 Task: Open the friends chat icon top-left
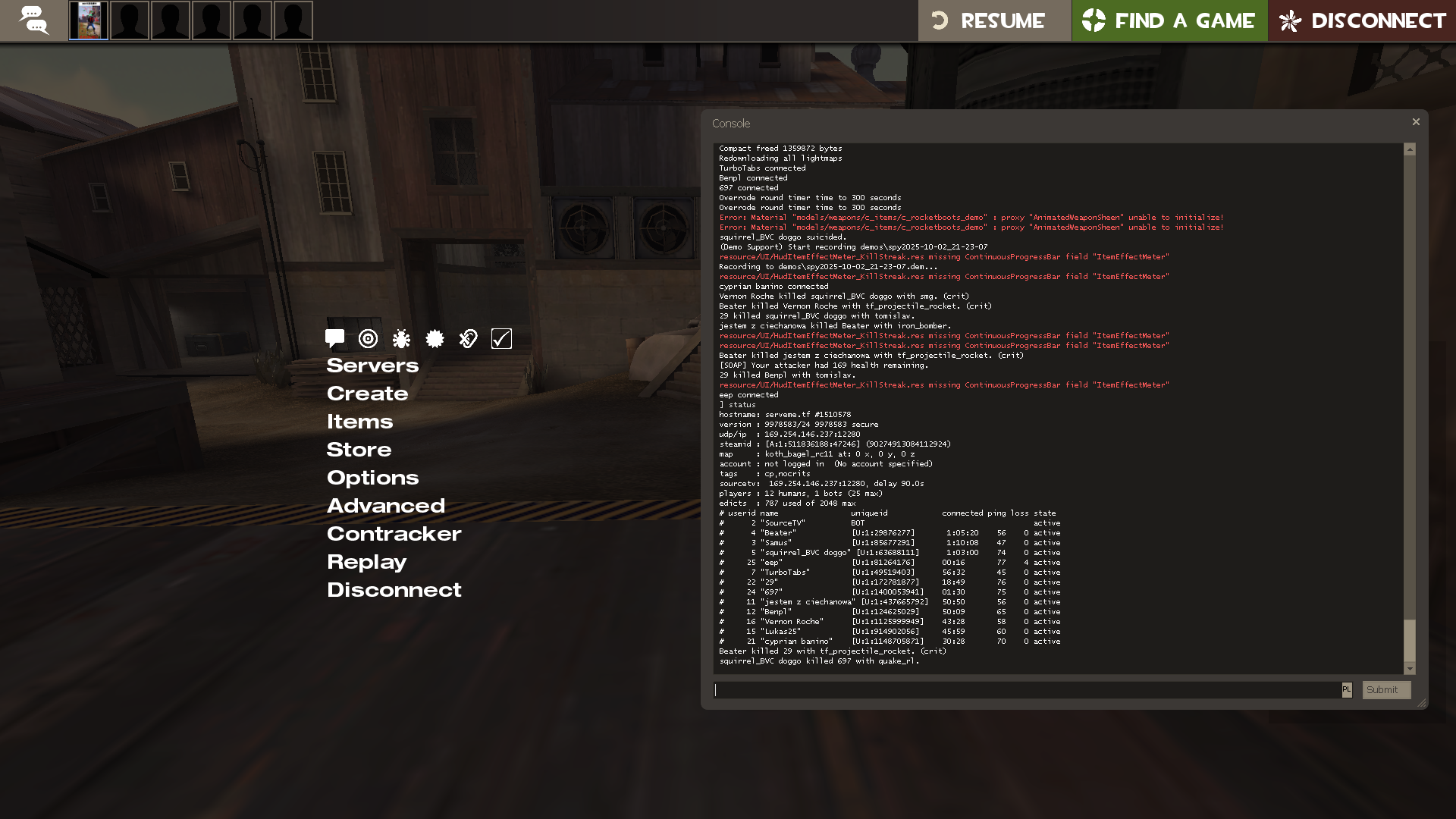pos(33,20)
